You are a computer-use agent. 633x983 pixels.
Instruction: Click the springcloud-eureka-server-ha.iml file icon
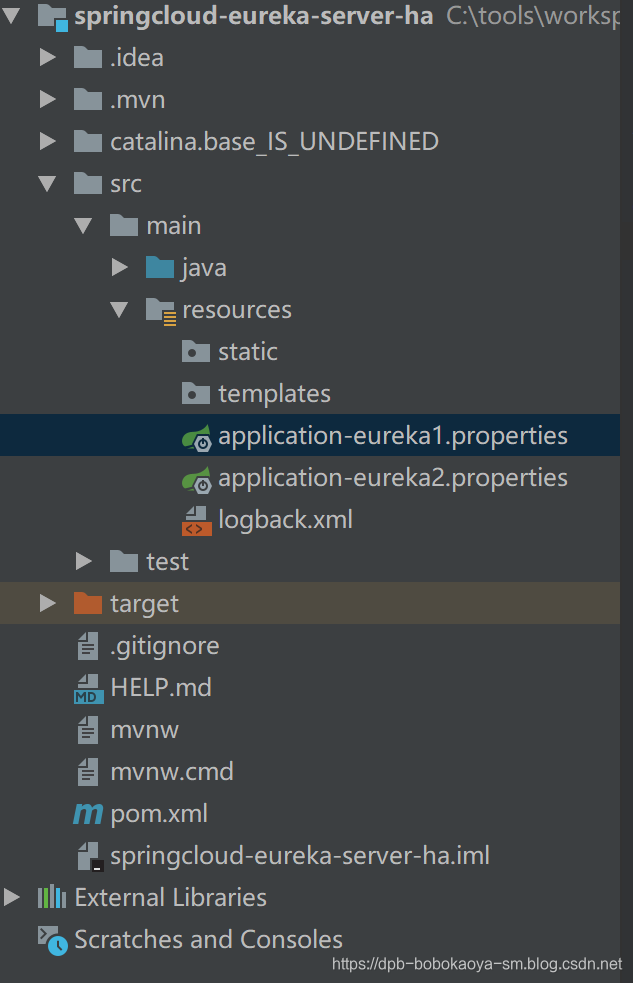[90, 856]
